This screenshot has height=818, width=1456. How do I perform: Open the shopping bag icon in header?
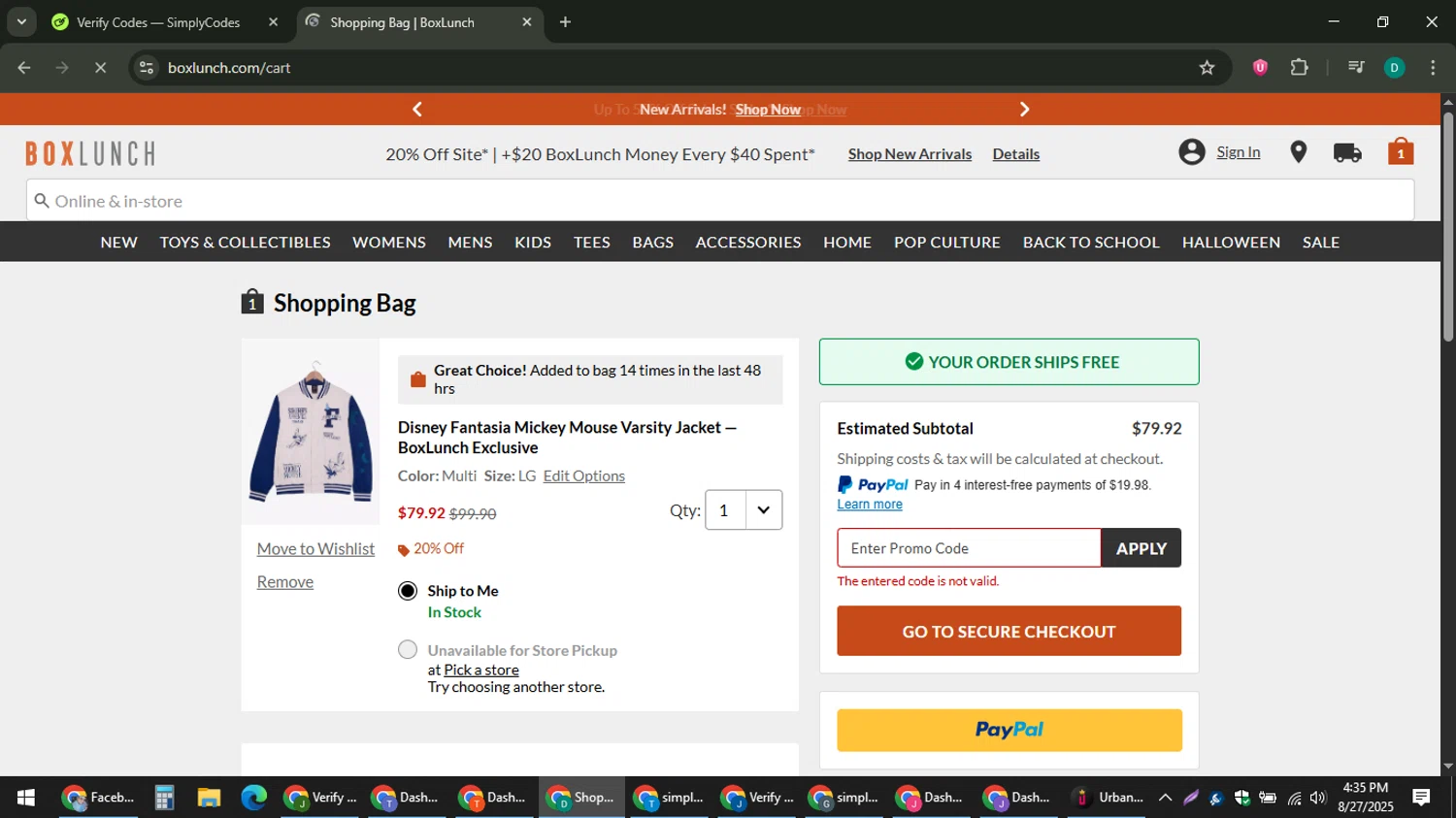(1400, 151)
